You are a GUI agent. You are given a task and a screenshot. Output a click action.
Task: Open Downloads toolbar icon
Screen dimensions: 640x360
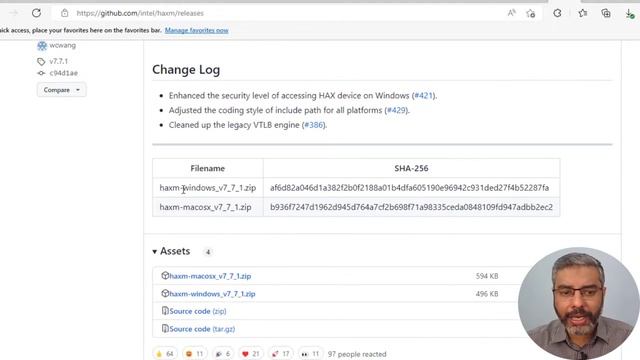pyautogui.click(x=630, y=14)
